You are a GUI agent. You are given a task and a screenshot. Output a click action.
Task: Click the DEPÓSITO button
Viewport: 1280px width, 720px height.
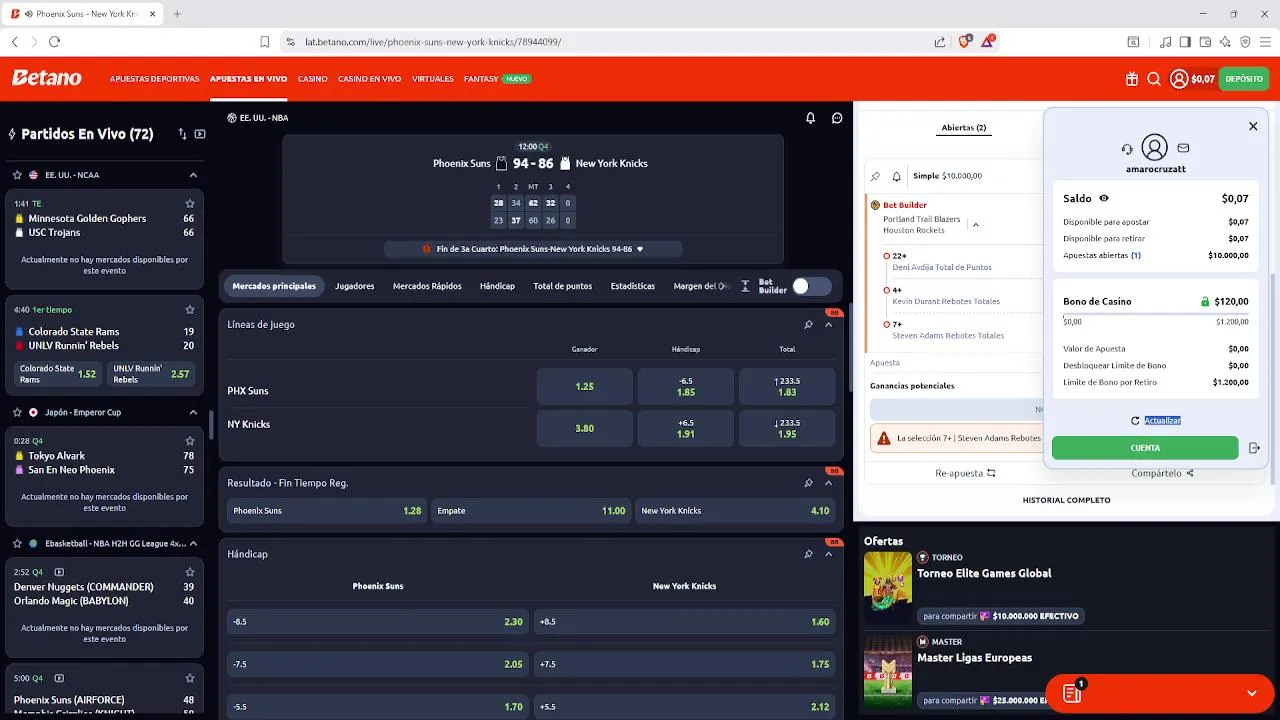tap(1244, 79)
